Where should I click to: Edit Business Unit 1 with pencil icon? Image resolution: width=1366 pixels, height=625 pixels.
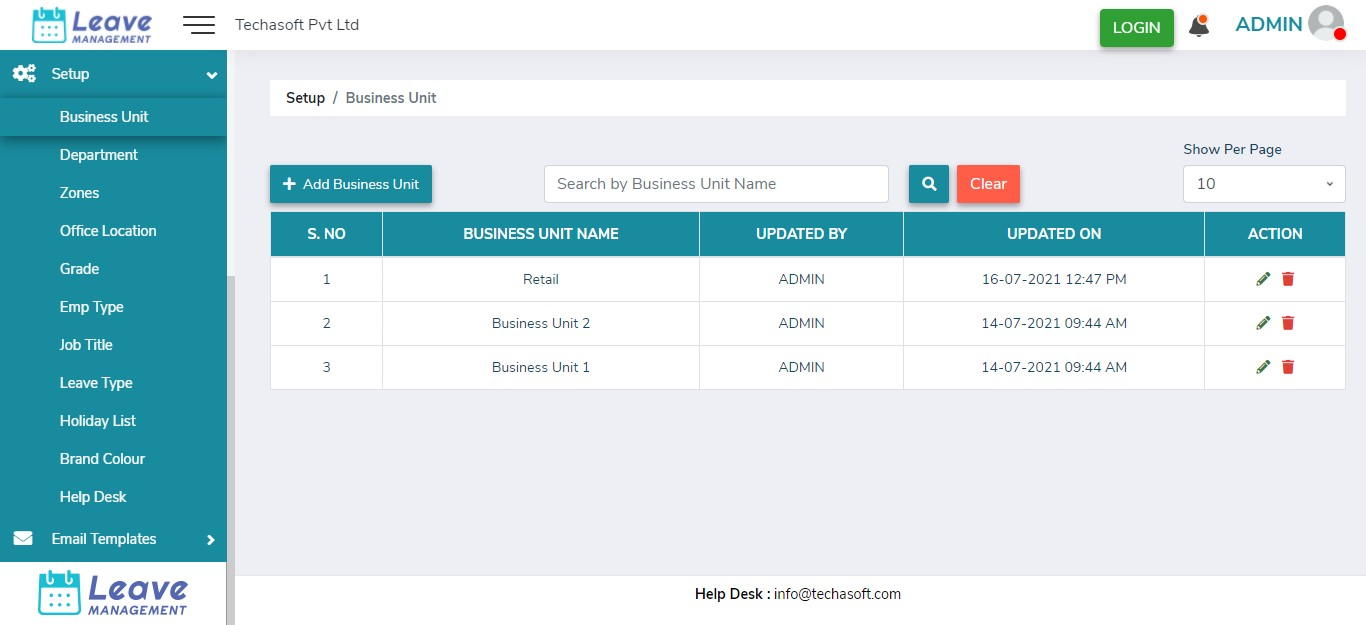(1263, 367)
